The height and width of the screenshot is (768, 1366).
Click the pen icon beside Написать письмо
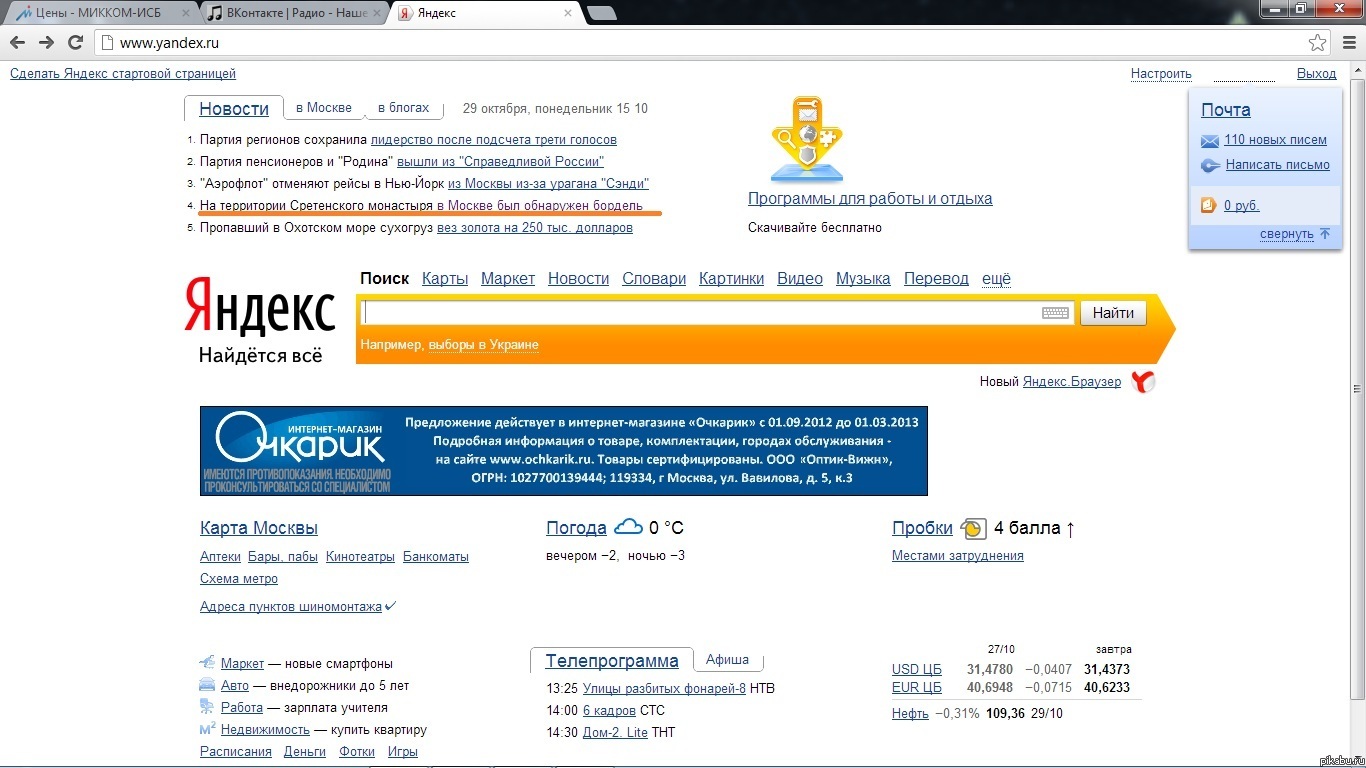coord(1210,166)
